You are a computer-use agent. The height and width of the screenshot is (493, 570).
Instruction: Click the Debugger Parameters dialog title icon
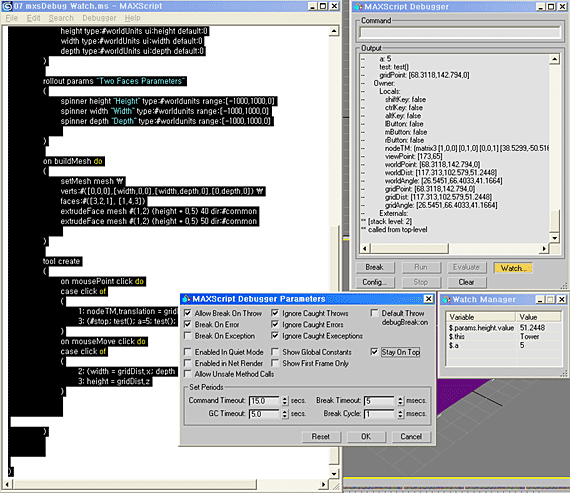pyautogui.click(x=186, y=299)
